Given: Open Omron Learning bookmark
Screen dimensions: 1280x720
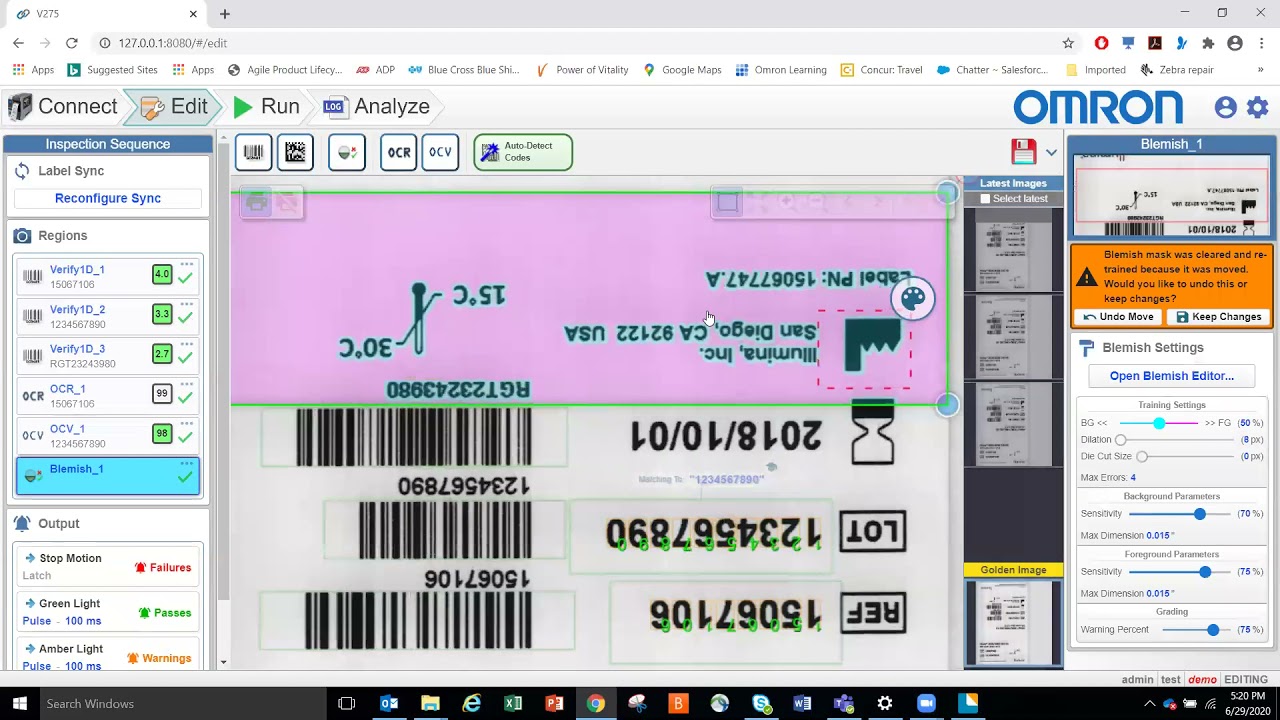Looking at the screenshot, I should point(781,70).
